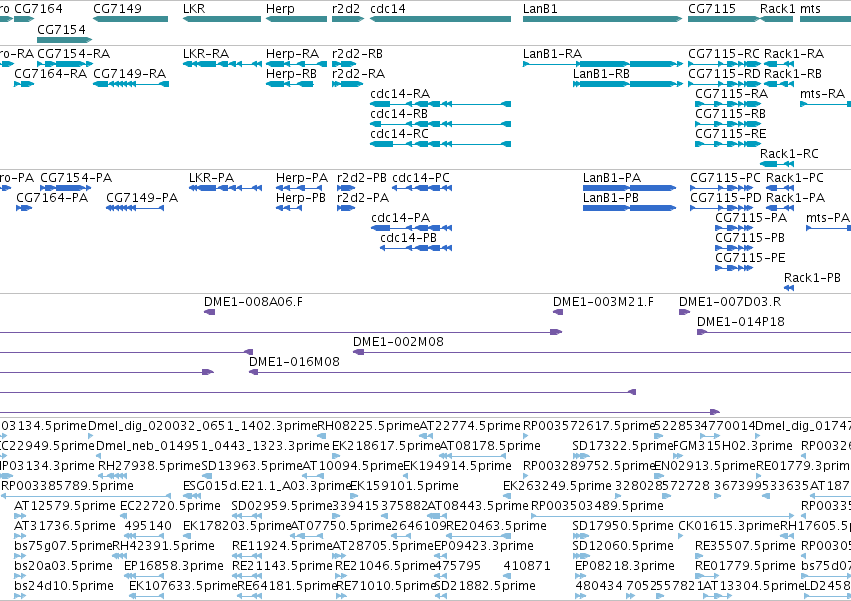Image resolution: width=851 pixels, height=601 pixels.
Task: Open the CG7154 gene bar
Action: point(65,40)
